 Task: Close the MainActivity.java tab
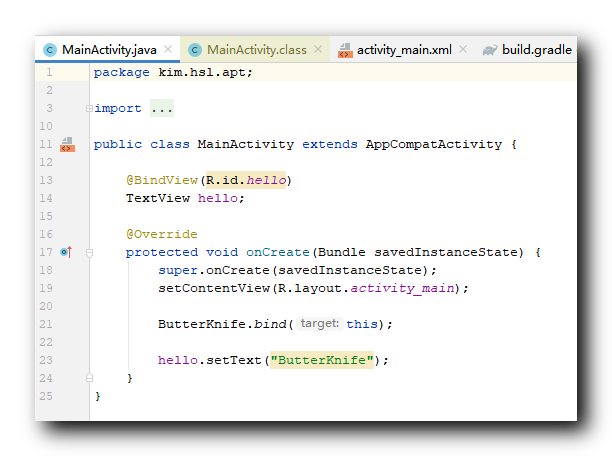tap(168, 49)
